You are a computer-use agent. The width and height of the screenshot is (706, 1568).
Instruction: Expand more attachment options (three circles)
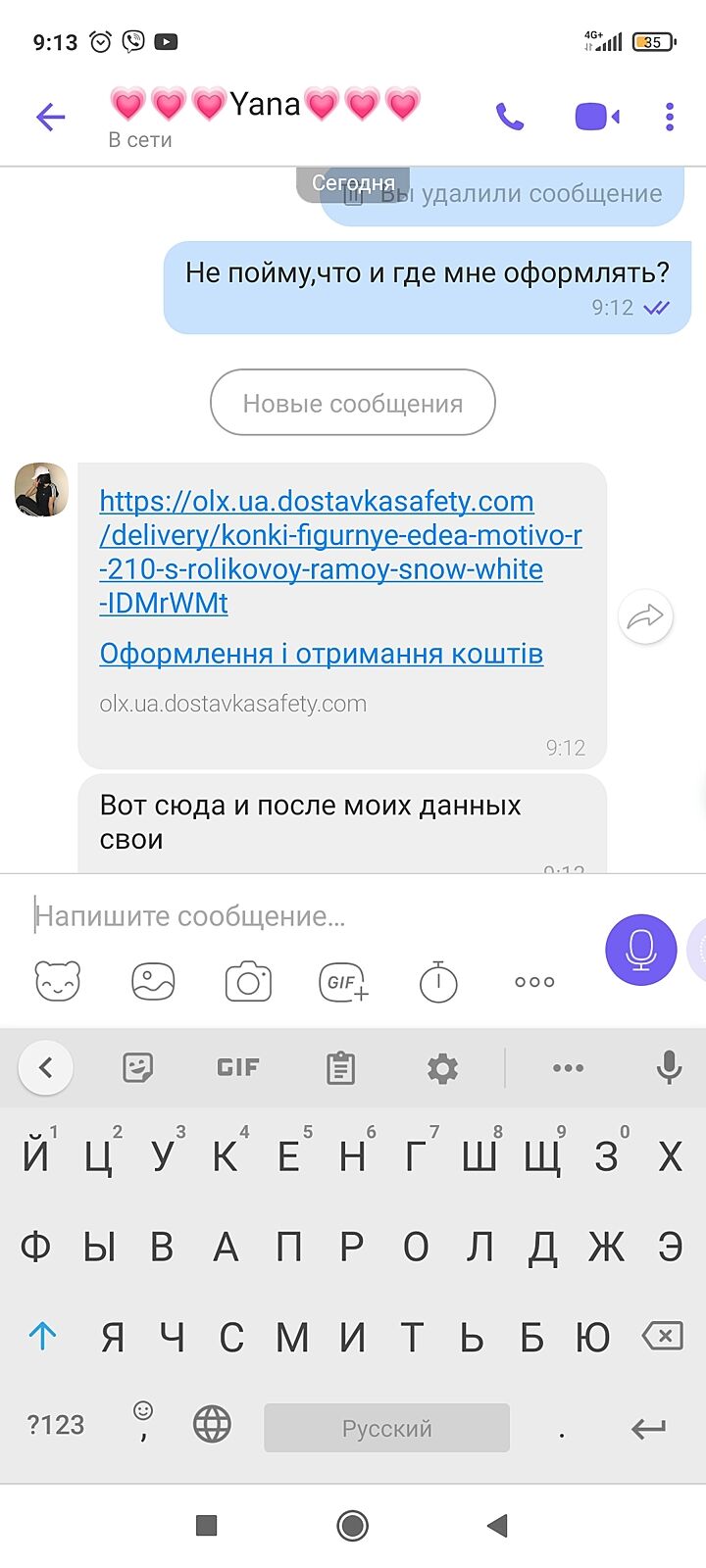[x=534, y=981]
